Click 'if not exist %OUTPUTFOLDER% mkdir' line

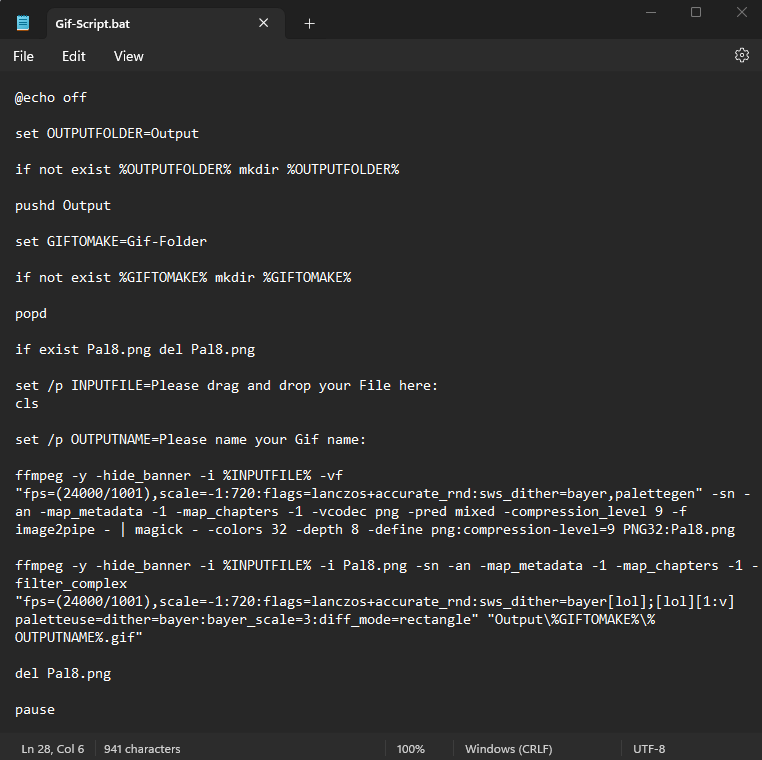[207, 170]
